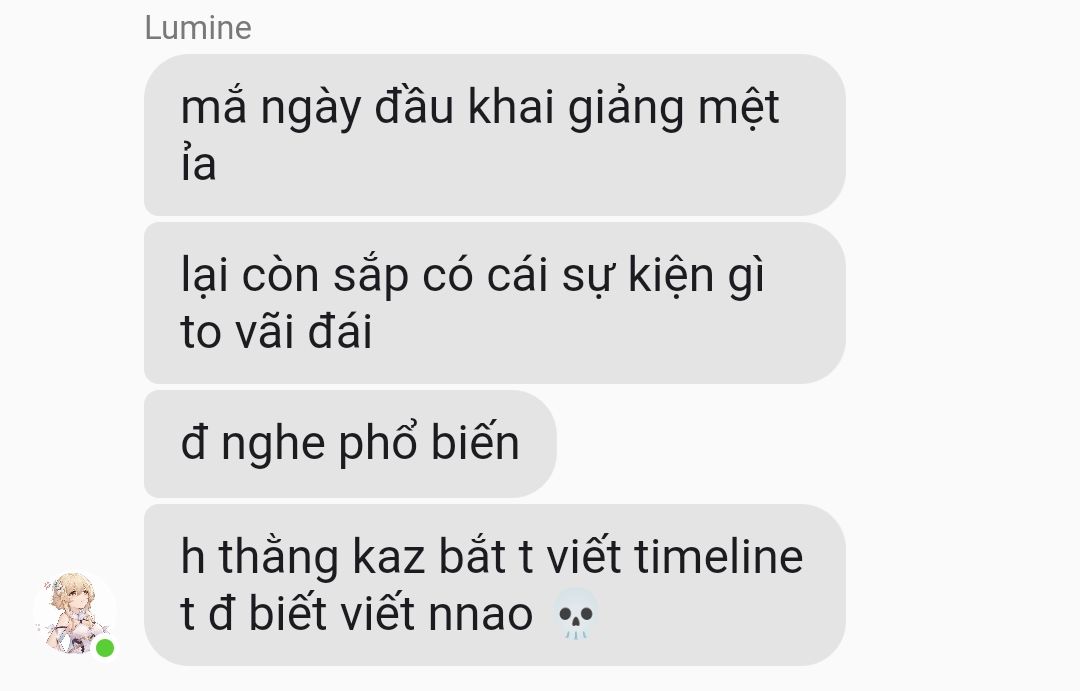Screen dimensions: 1080x691
Task: Click the green online status dot
Action: [x=105, y=648]
